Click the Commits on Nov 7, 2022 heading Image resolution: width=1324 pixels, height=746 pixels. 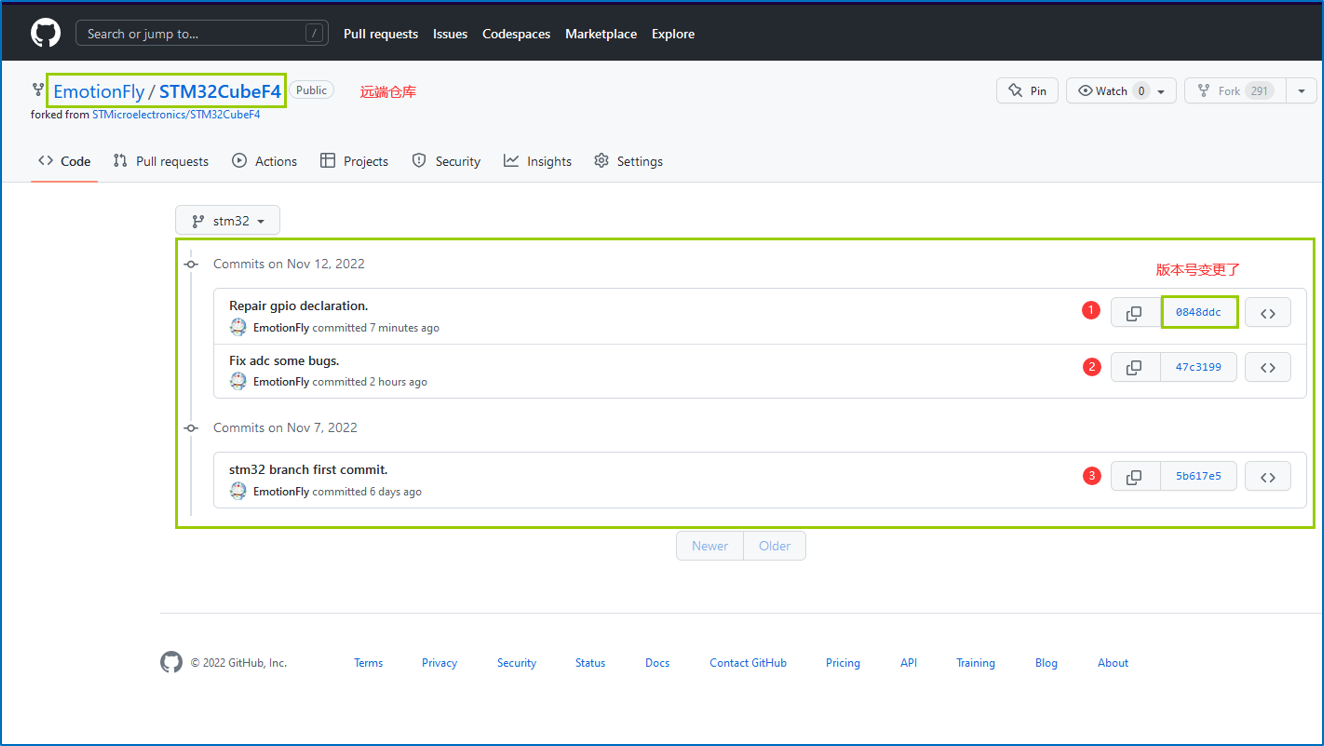tap(285, 428)
